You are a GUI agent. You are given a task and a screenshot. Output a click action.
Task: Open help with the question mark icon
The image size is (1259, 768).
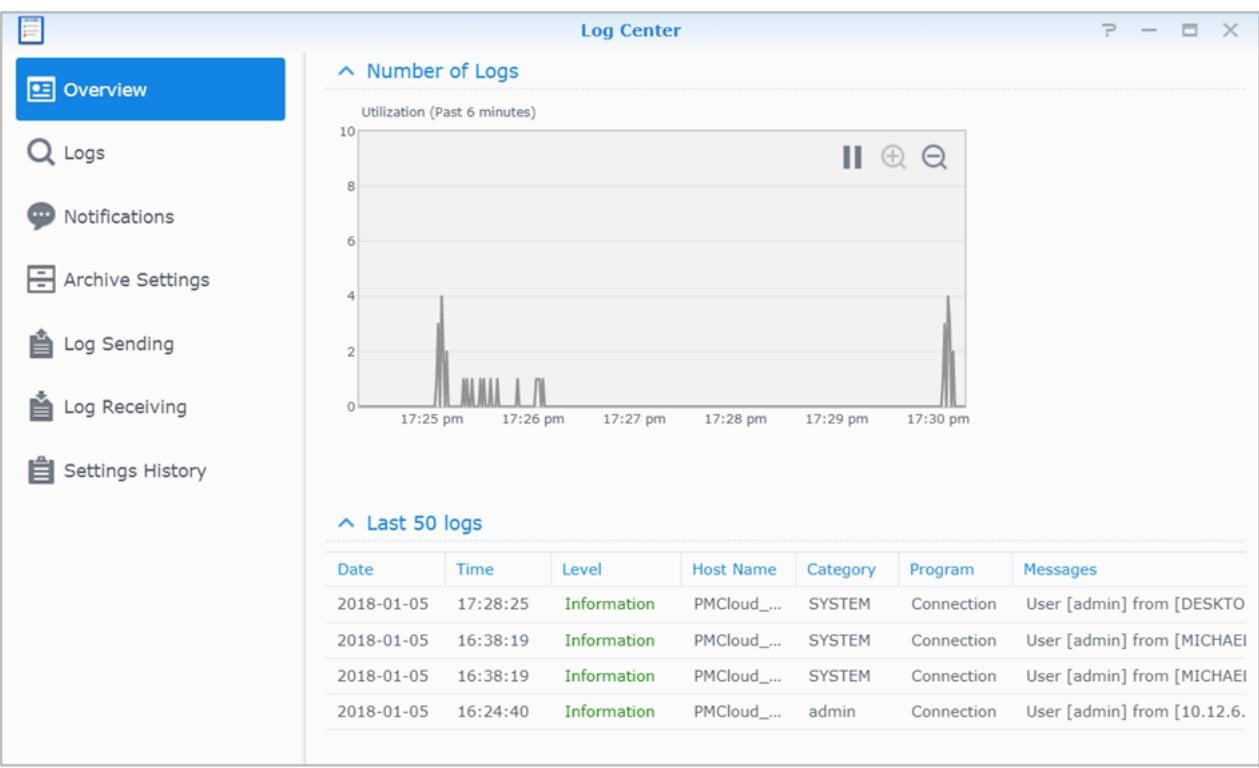[1109, 30]
